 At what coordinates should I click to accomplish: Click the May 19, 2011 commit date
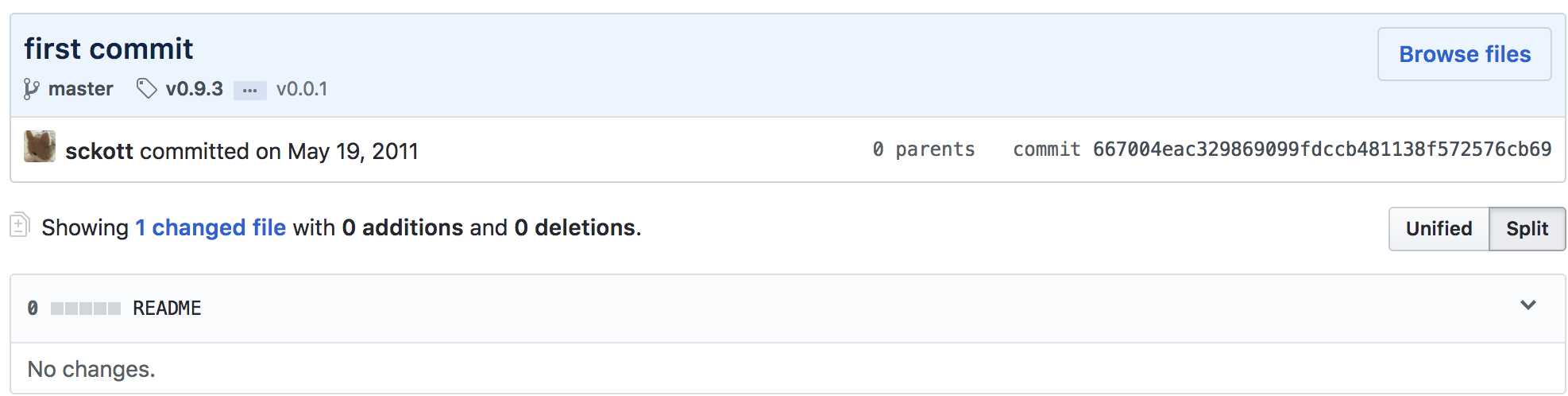[353, 151]
